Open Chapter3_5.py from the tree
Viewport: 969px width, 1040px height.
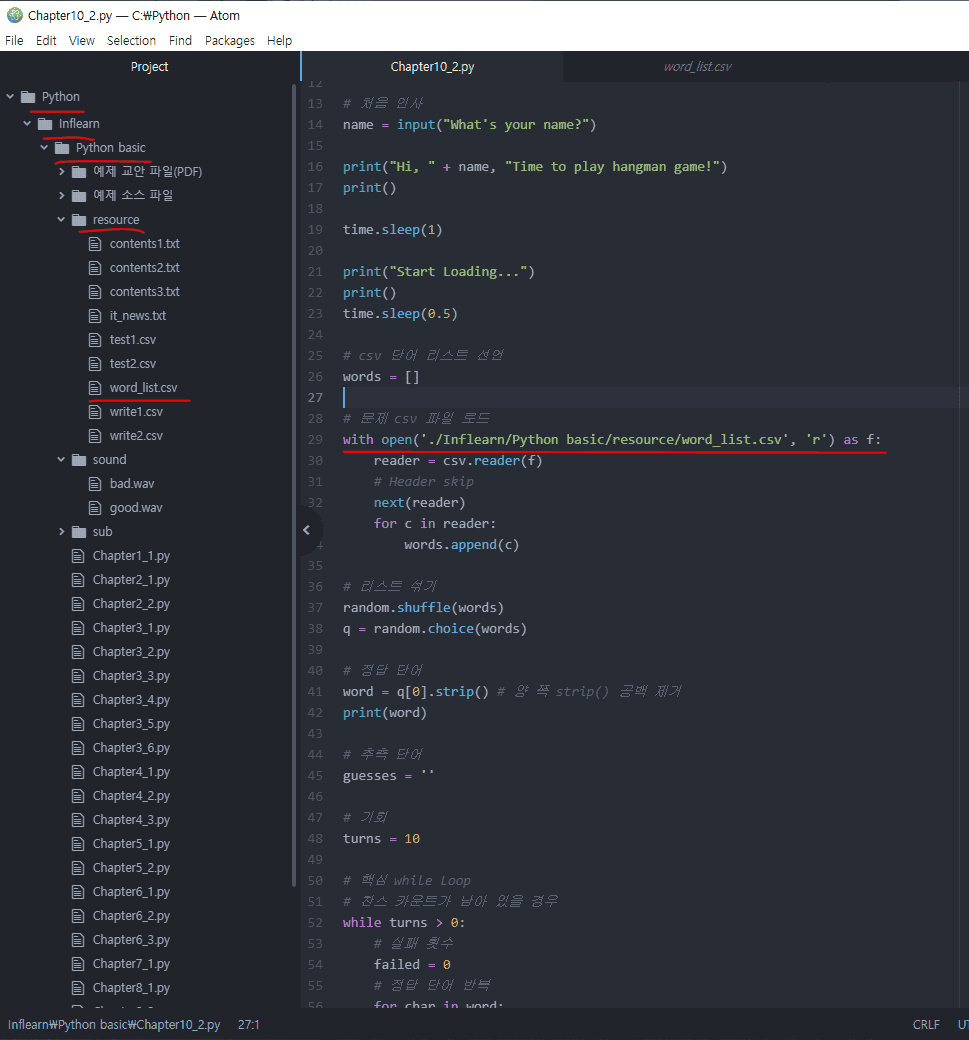pyautogui.click(x=131, y=724)
